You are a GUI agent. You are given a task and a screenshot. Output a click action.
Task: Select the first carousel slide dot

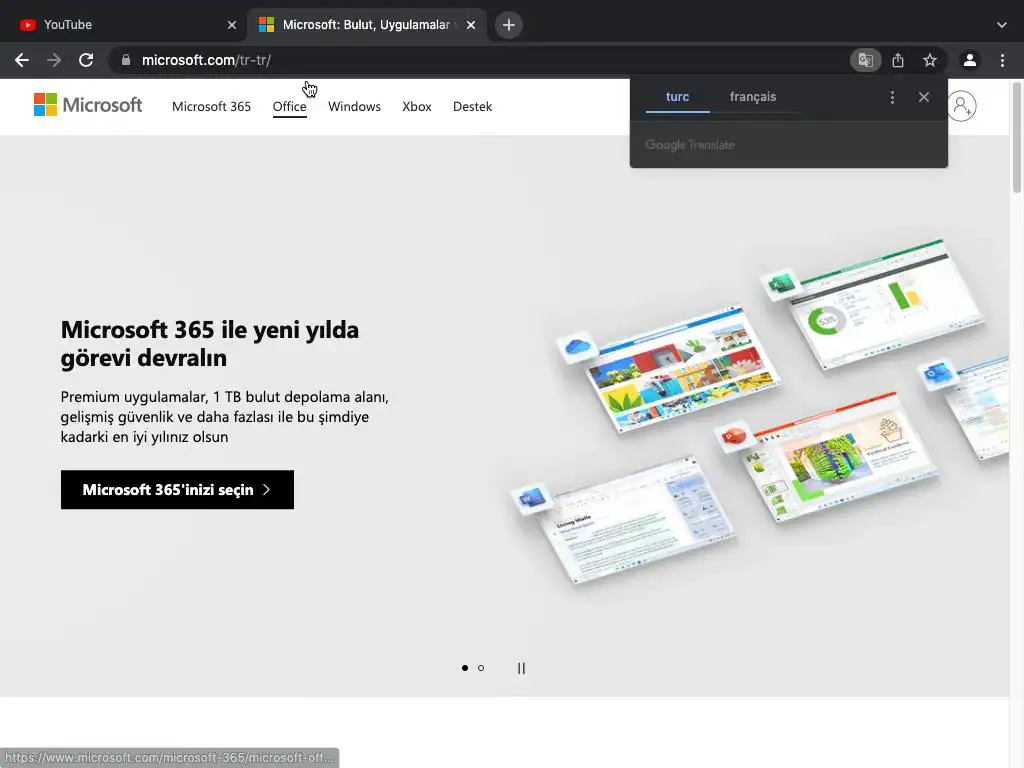[x=465, y=668]
